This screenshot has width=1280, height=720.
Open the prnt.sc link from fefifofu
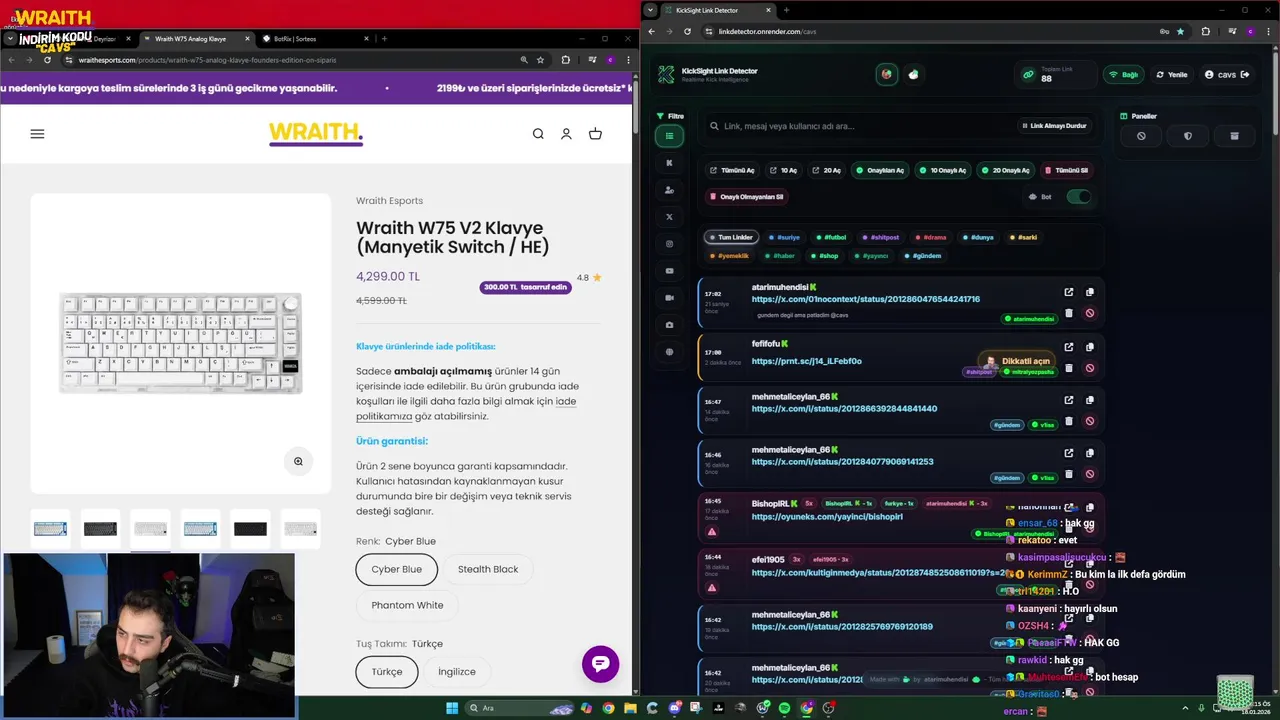(806, 361)
